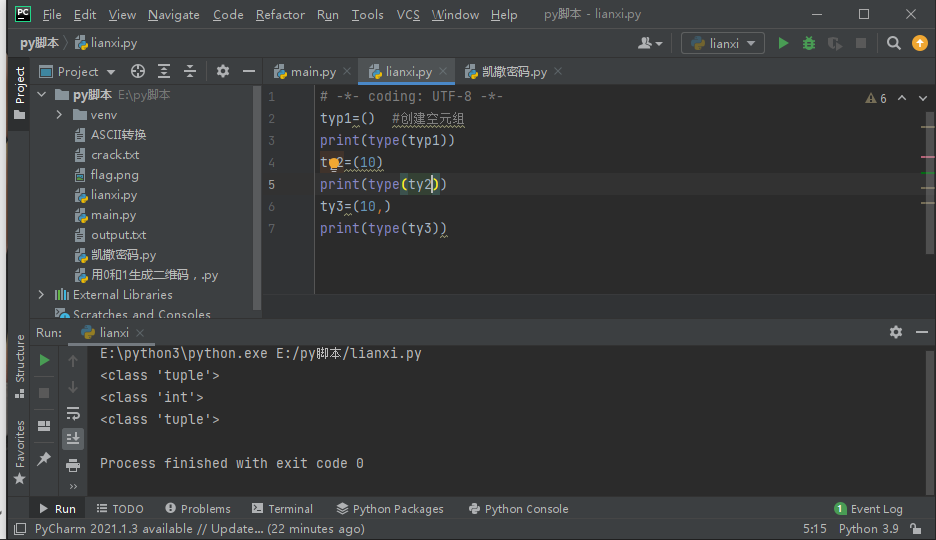
Task: Rerun lianxi in Run panel
Action: tap(44, 360)
